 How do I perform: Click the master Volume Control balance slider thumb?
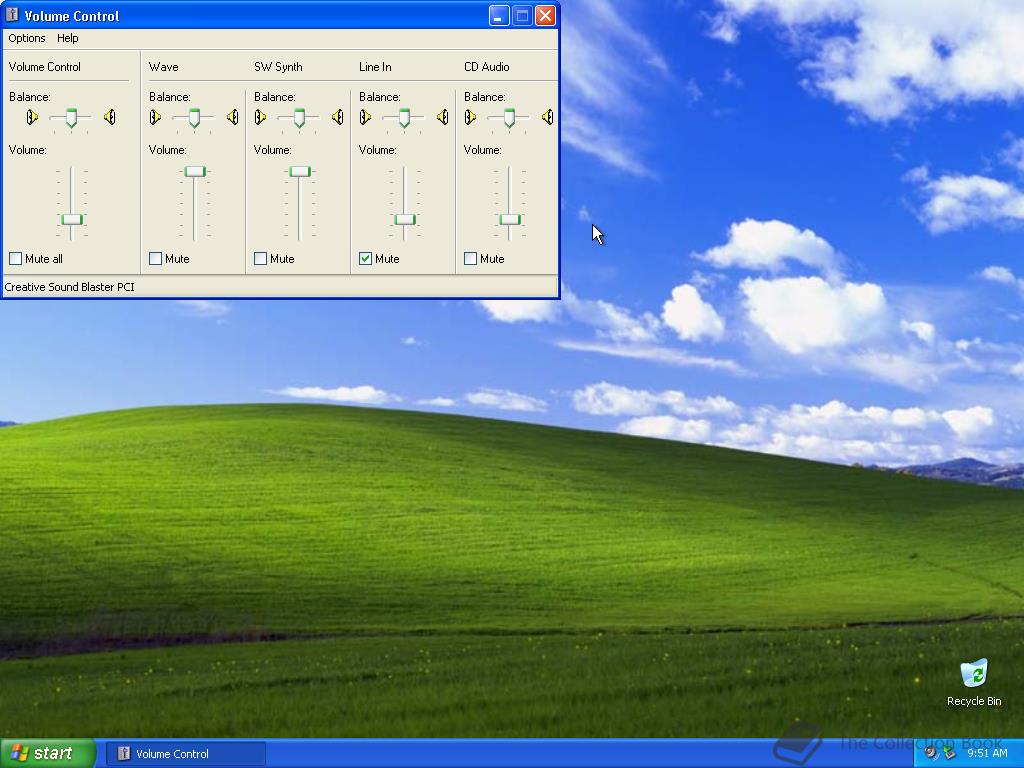click(x=71, y=118)
